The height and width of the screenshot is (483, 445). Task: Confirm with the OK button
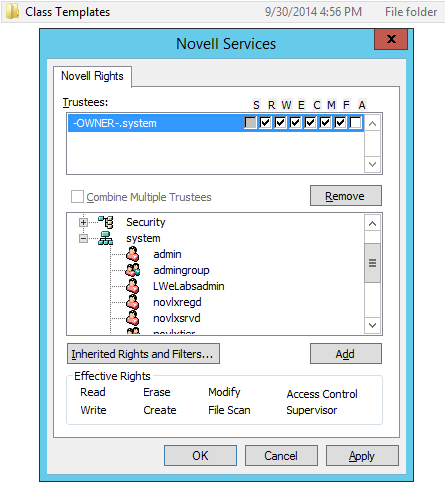pyautogui.click(x=200, y=455)
